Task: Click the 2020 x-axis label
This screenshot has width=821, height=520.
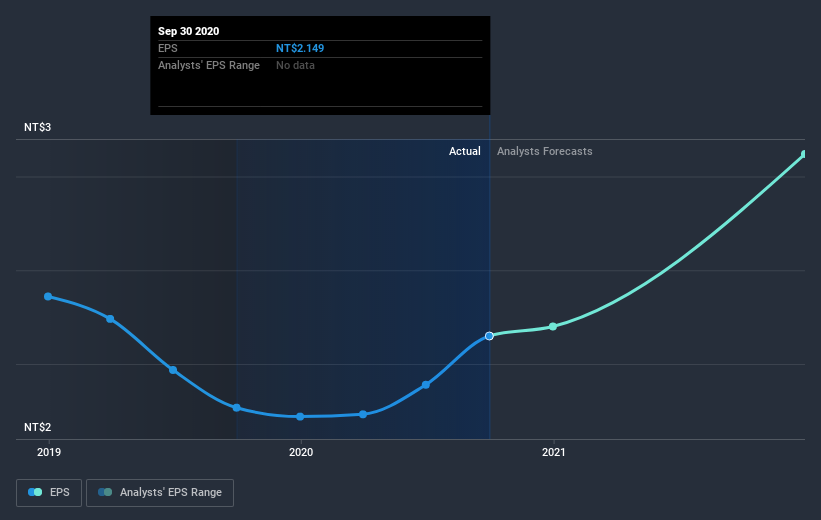Action: click(x=301, y=452)
